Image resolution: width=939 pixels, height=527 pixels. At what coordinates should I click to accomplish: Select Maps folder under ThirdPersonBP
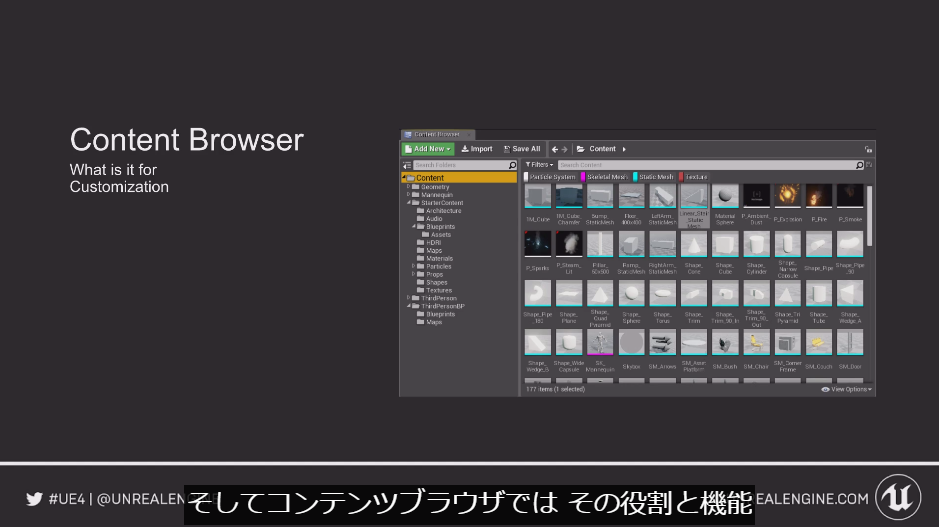(430, 322)
